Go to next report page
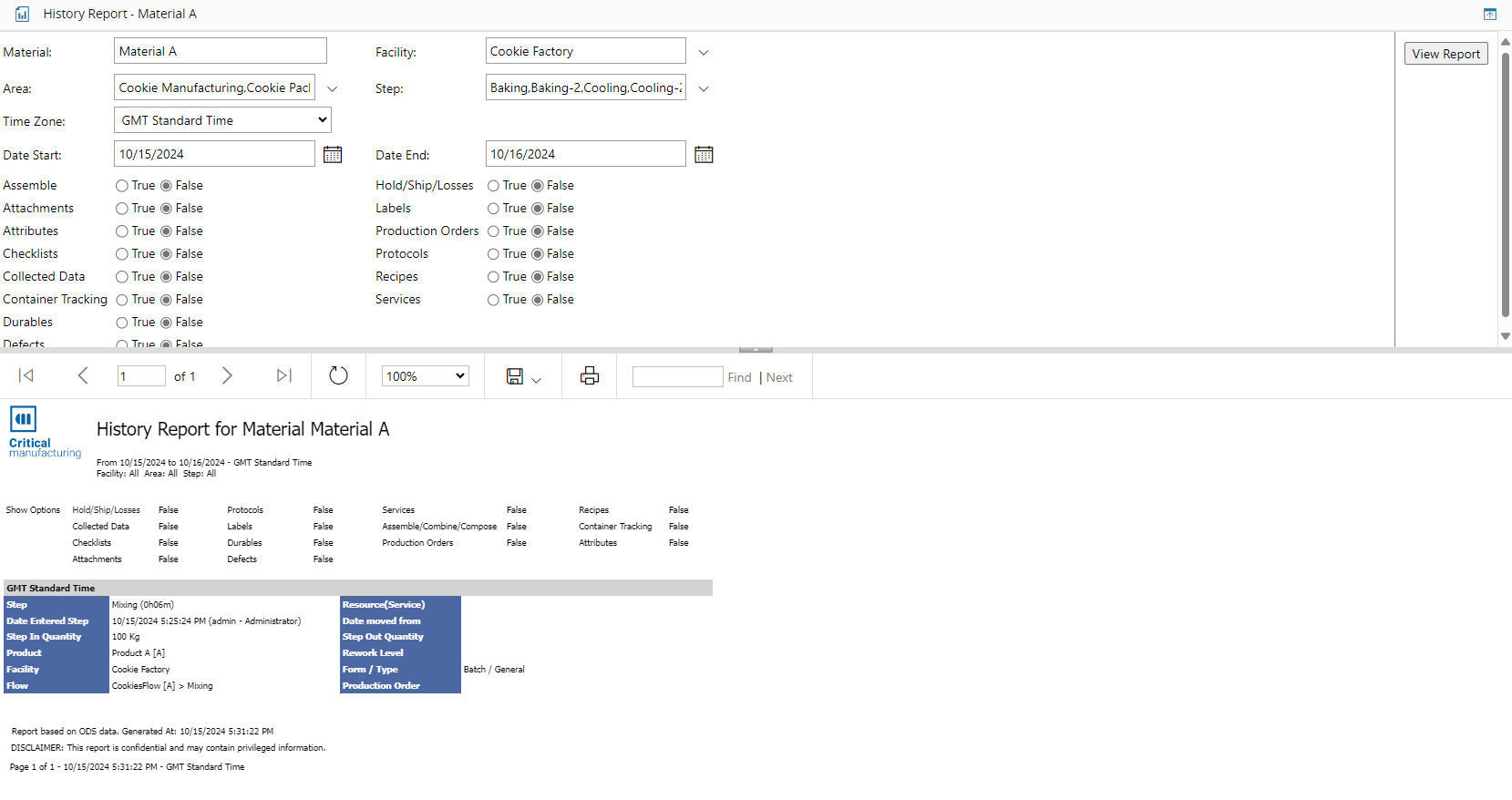This screenshot has width=1512, height=800. point(227,376)
